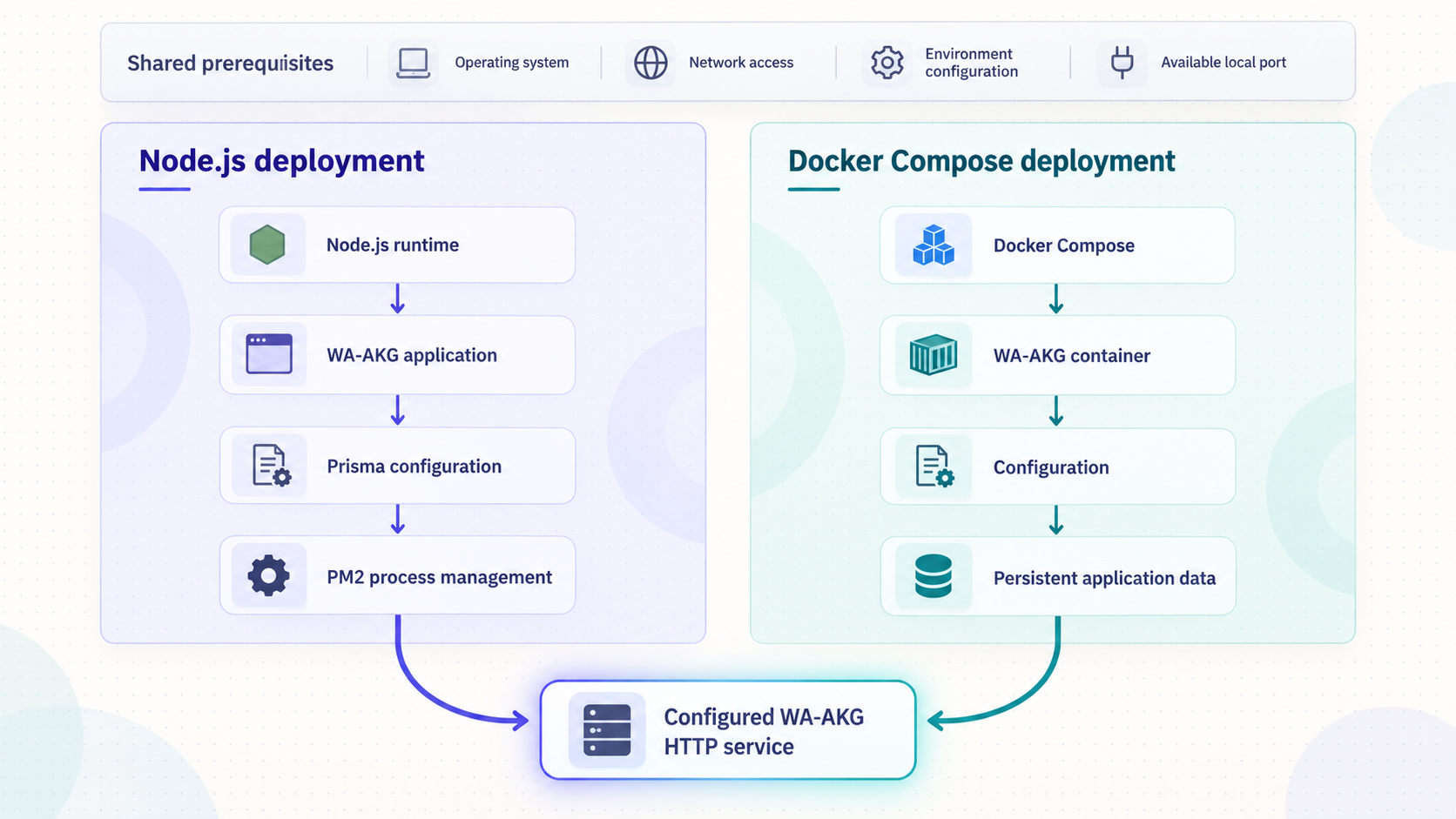Click the plug icon for Available local port
This screenshot has width=1456, height=819.
[x=1122, y=63]
